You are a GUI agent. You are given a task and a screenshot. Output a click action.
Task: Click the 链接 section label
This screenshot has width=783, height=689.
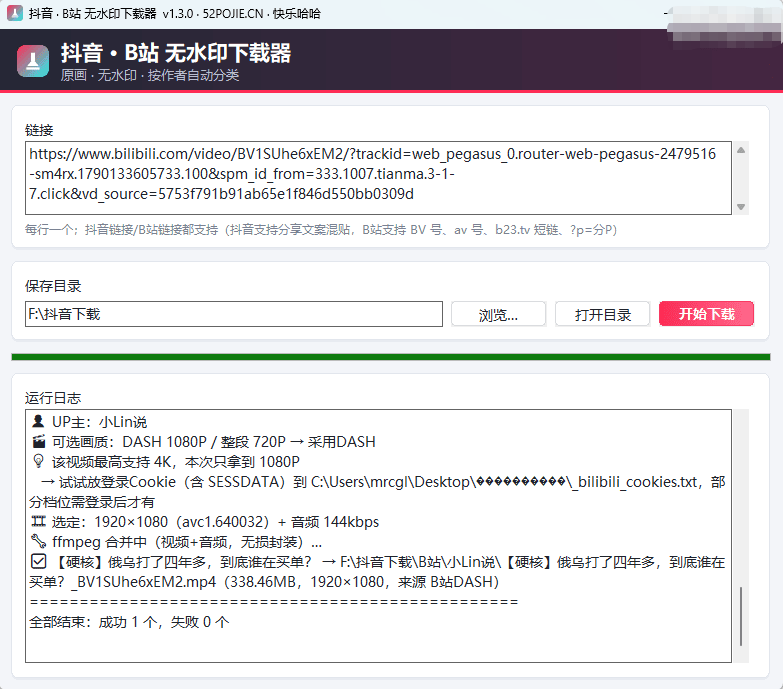39,130
